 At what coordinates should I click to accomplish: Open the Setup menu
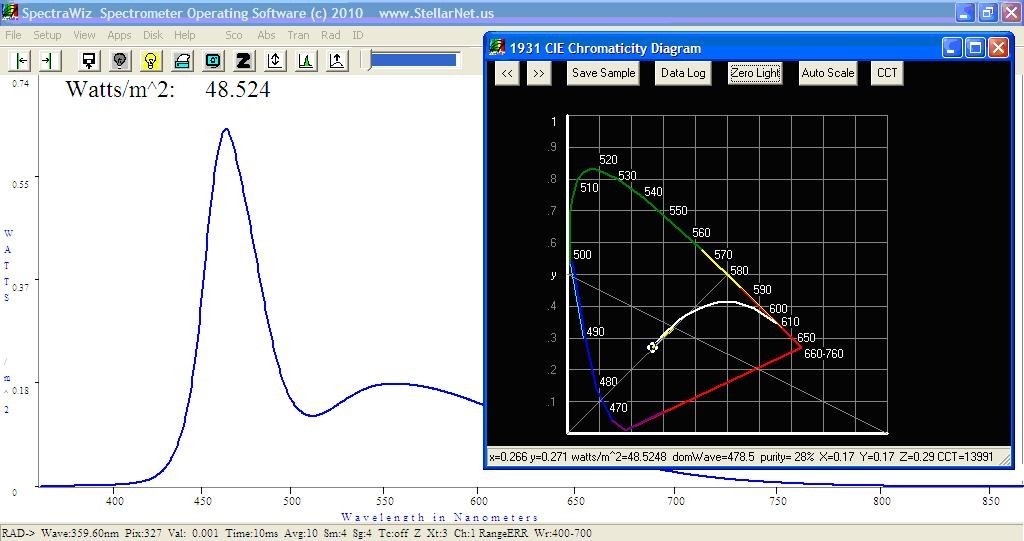point(47,35)
